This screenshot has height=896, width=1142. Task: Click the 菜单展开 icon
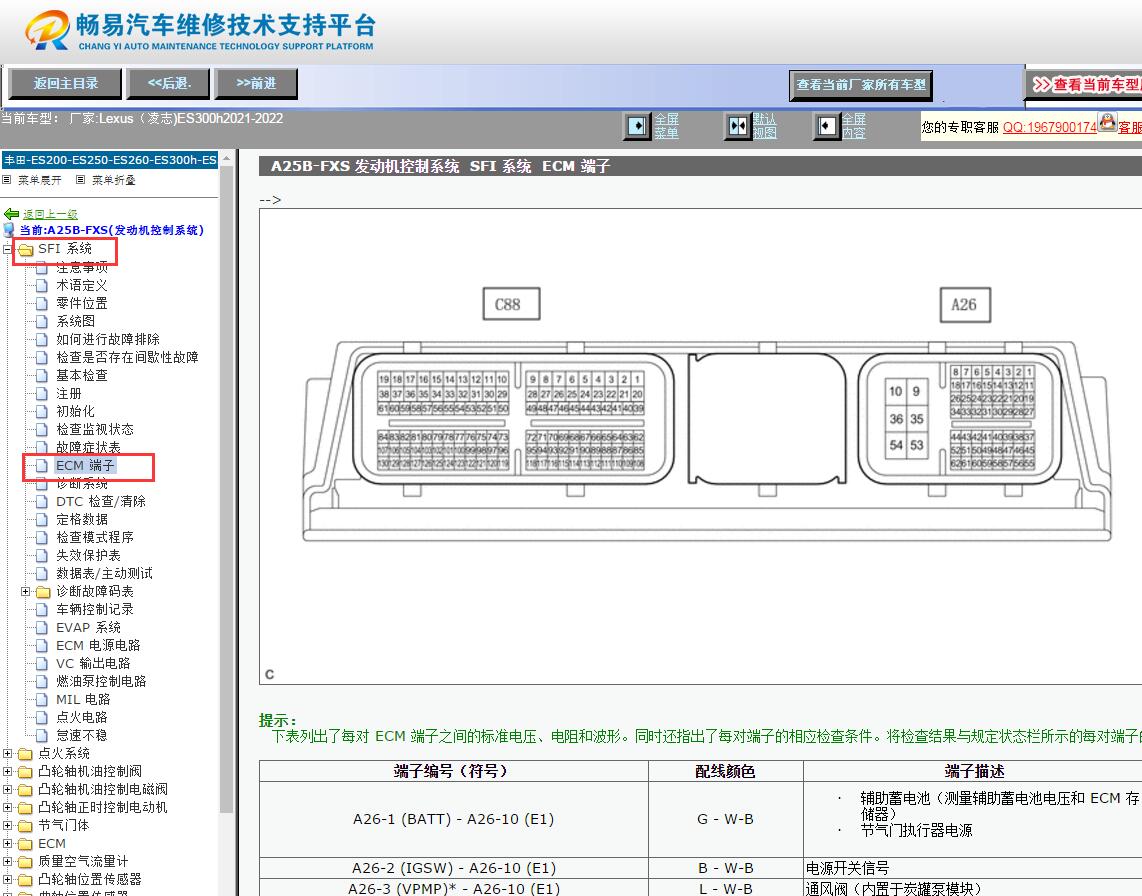tap(7, 180)
